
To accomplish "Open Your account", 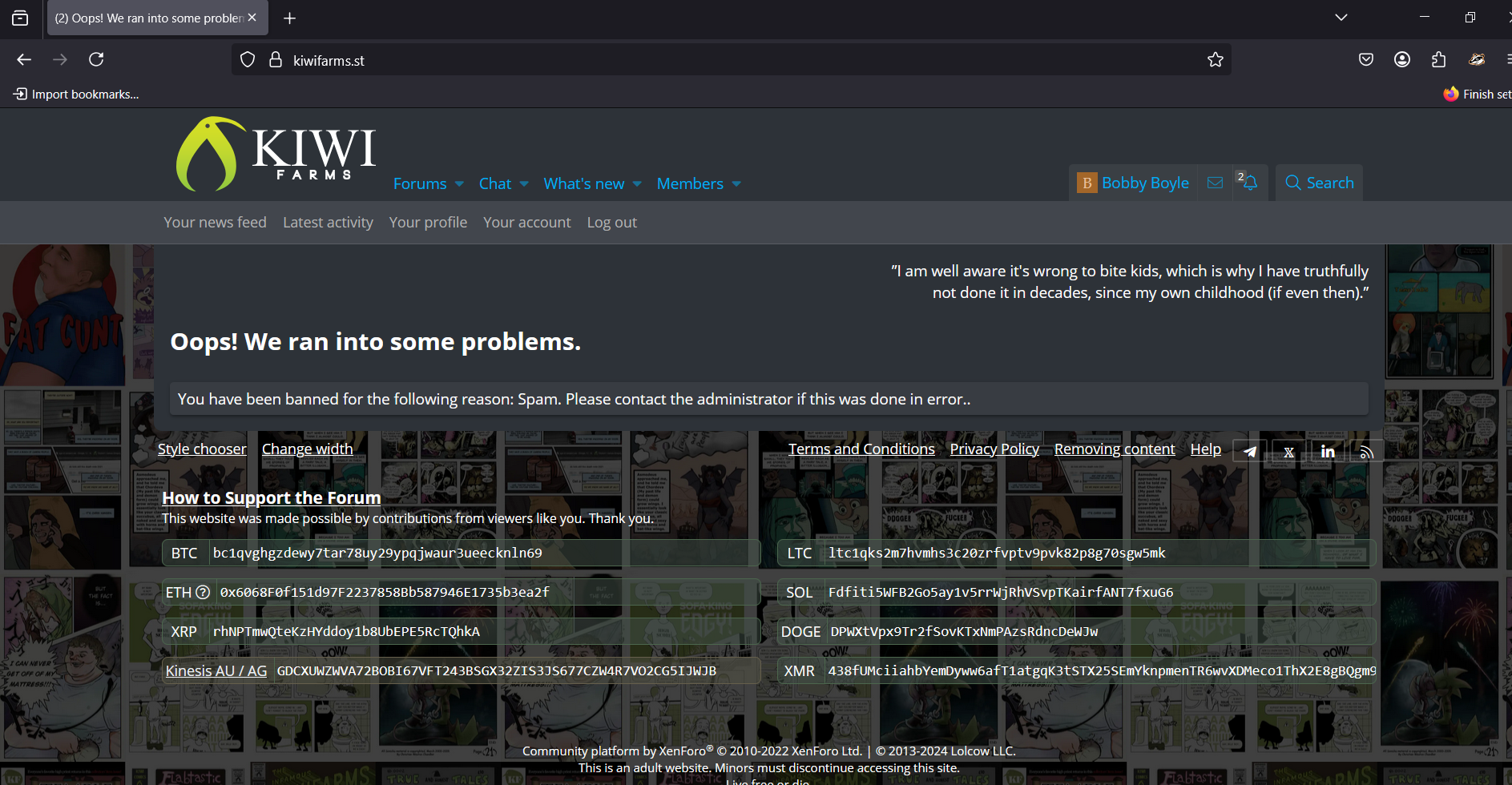I will point(527,223).
